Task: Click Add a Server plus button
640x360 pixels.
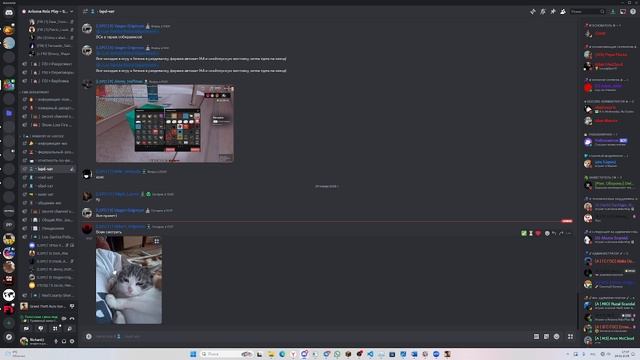Action: click(9, 323)
